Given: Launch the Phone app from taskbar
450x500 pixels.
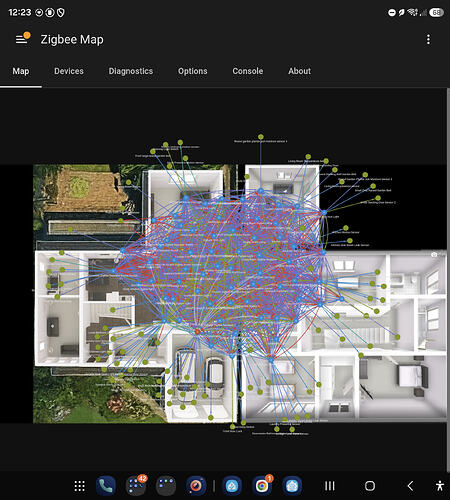Looking at the screenshot, I should pos(106,486).
